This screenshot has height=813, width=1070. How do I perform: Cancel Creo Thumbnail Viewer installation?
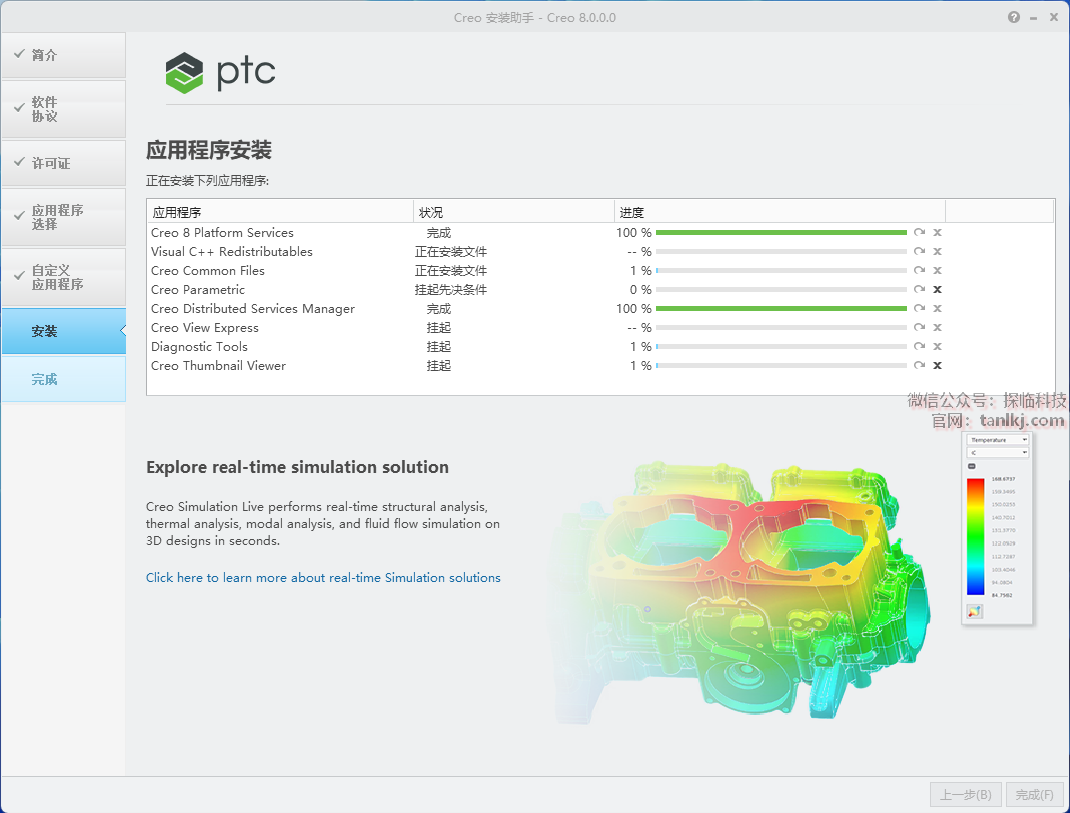coord(938,365)
